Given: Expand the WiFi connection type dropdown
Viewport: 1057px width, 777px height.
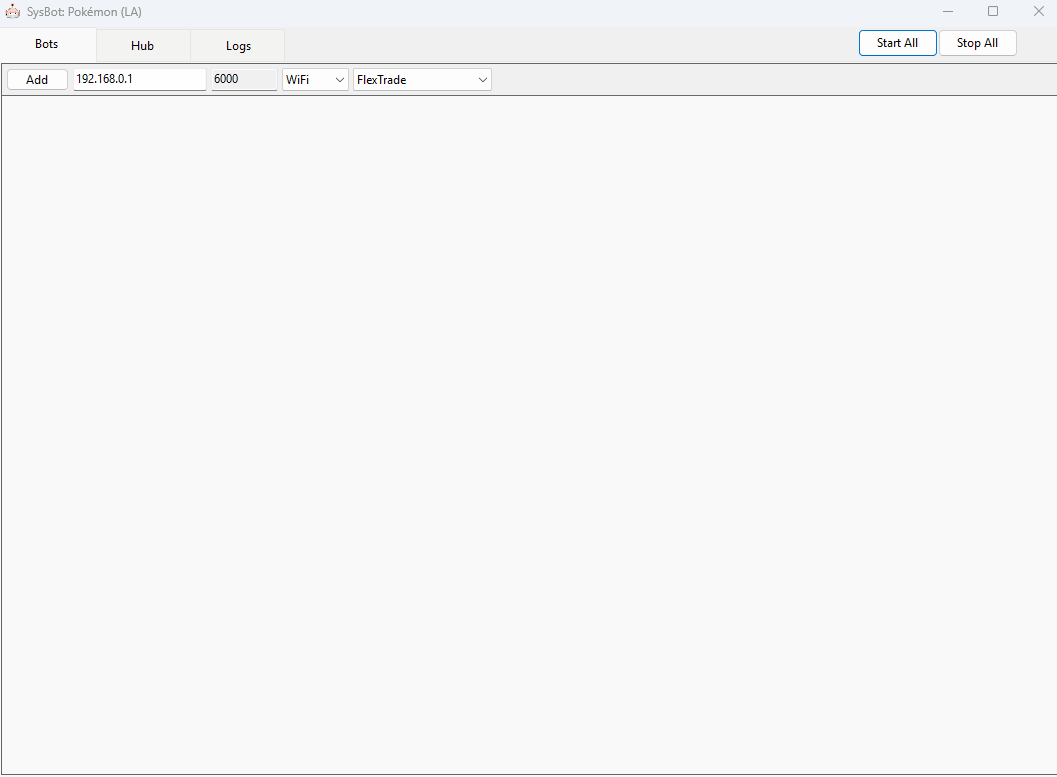Looking at the screenshot, I should click(315, 80).
